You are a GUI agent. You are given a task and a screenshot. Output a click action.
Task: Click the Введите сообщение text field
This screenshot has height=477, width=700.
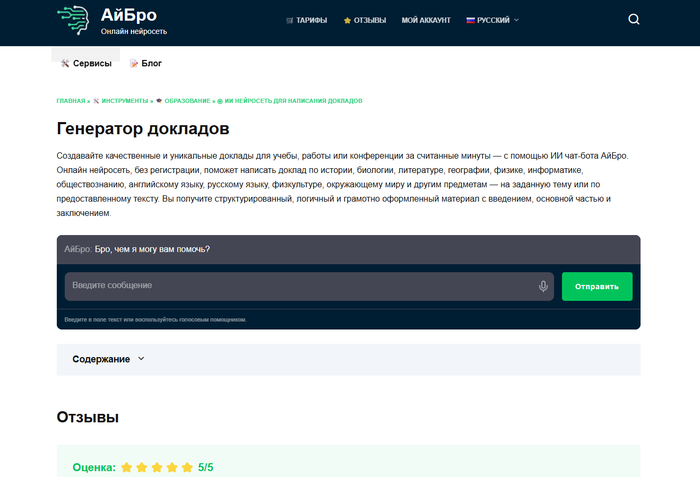[300, 286]
